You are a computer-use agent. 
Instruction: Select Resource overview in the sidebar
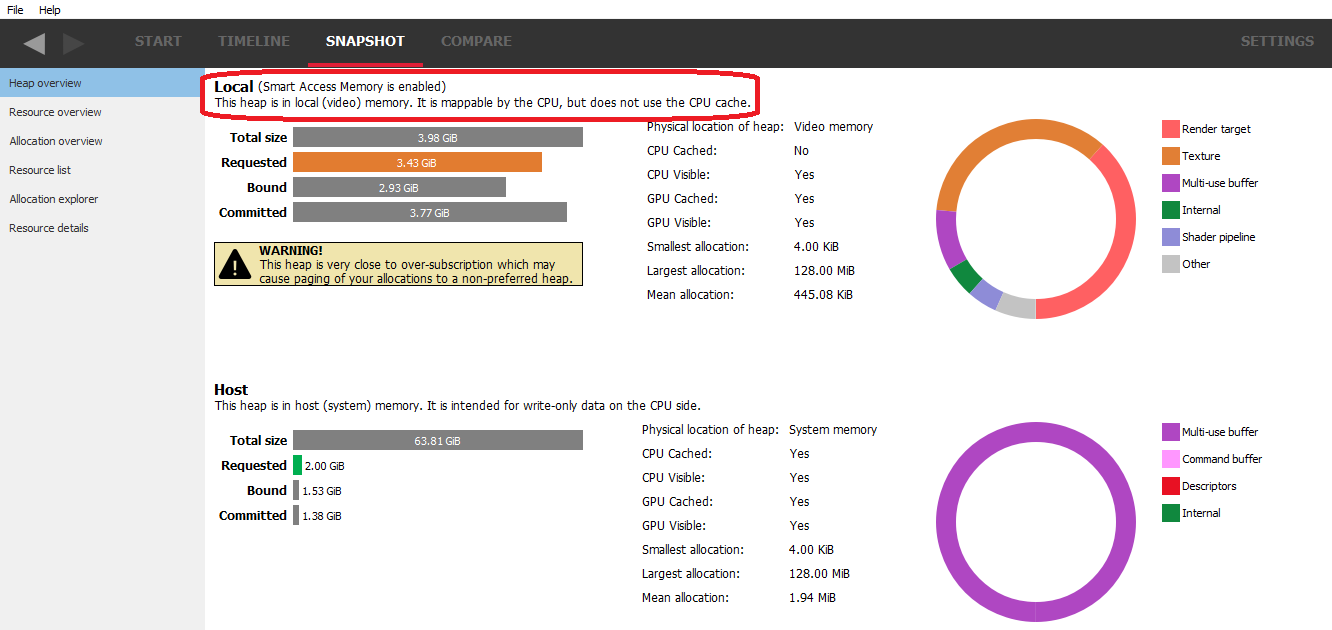(55, 112)
